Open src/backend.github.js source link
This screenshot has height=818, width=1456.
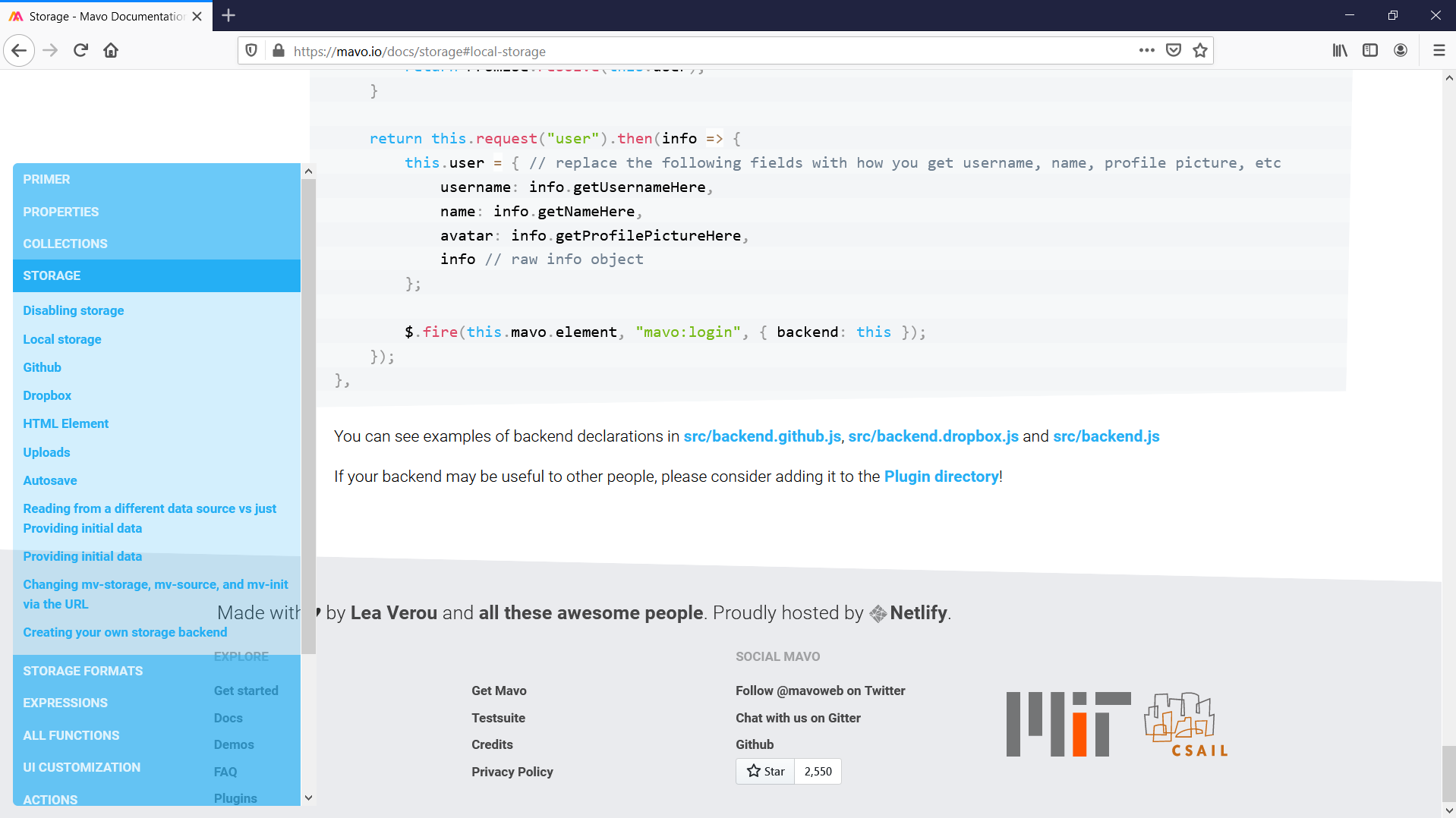762,436
